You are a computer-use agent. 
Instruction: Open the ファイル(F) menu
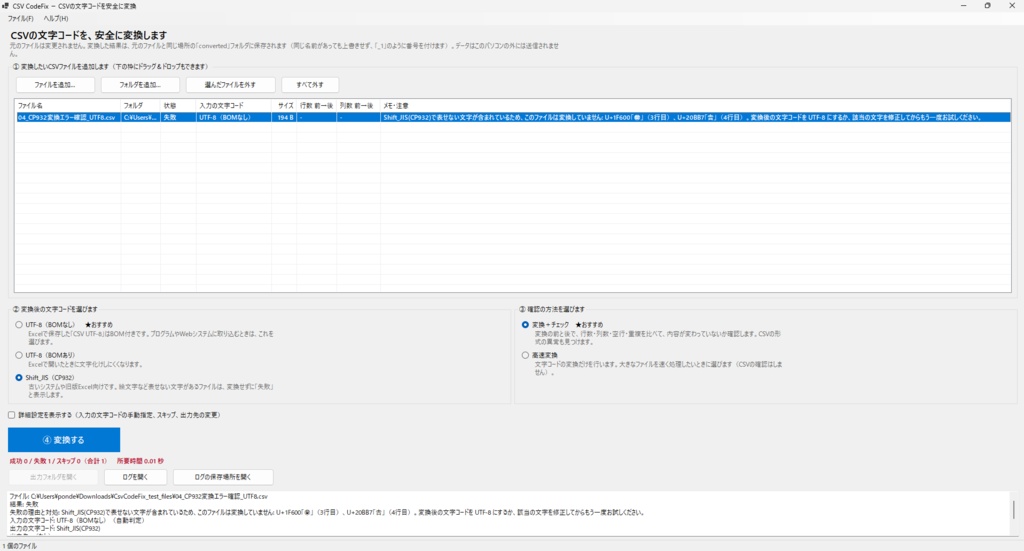(x=20, y=18)
